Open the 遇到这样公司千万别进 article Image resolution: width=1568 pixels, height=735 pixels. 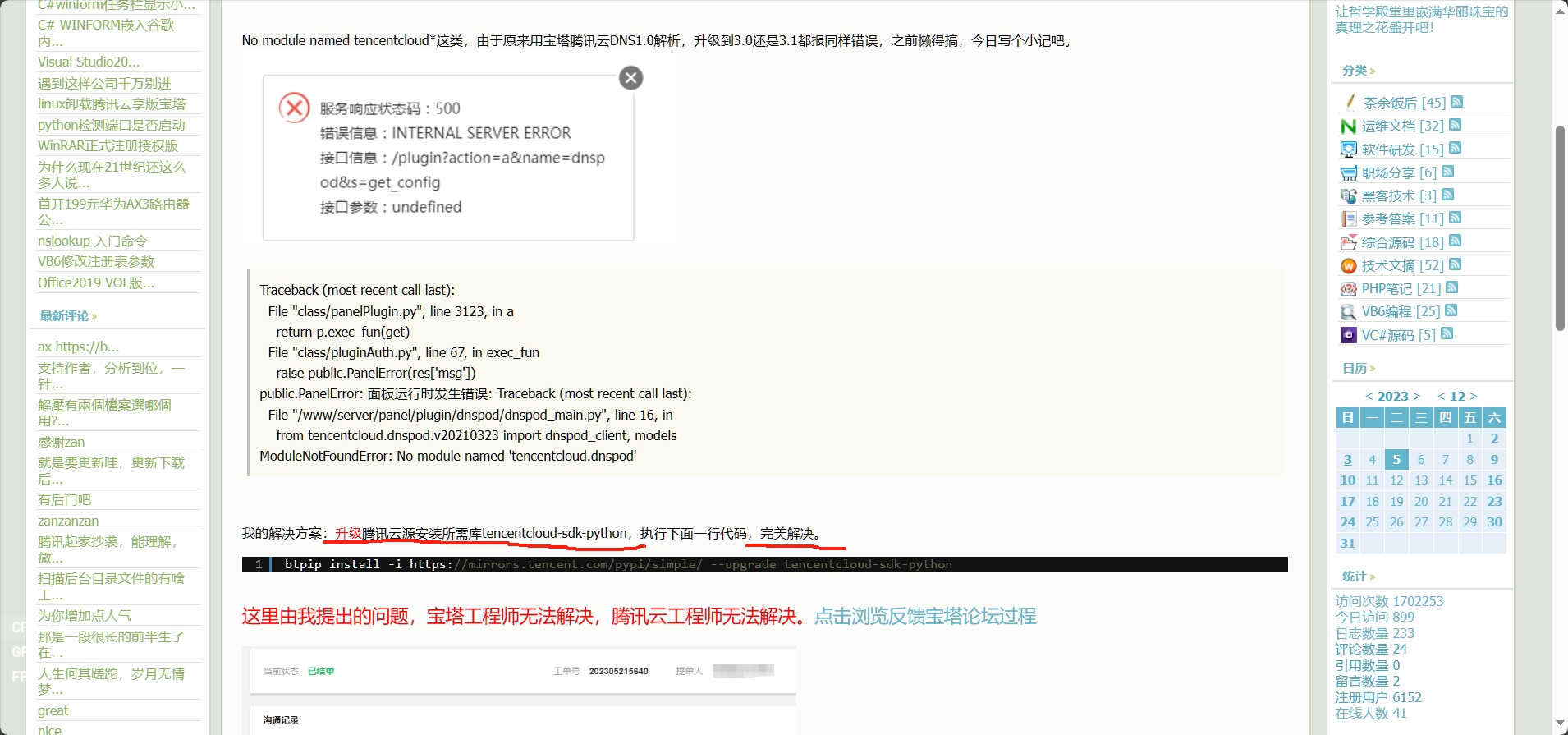tap(104, 83)
